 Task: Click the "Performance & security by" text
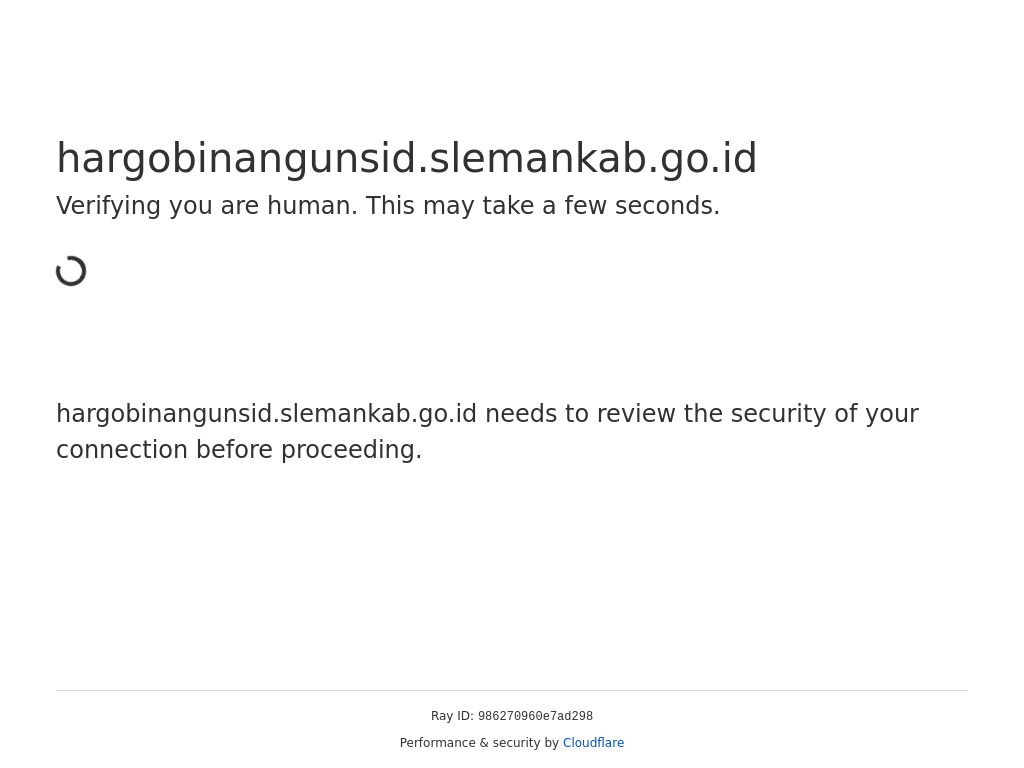pyautogui.click(x=479, y=743)
